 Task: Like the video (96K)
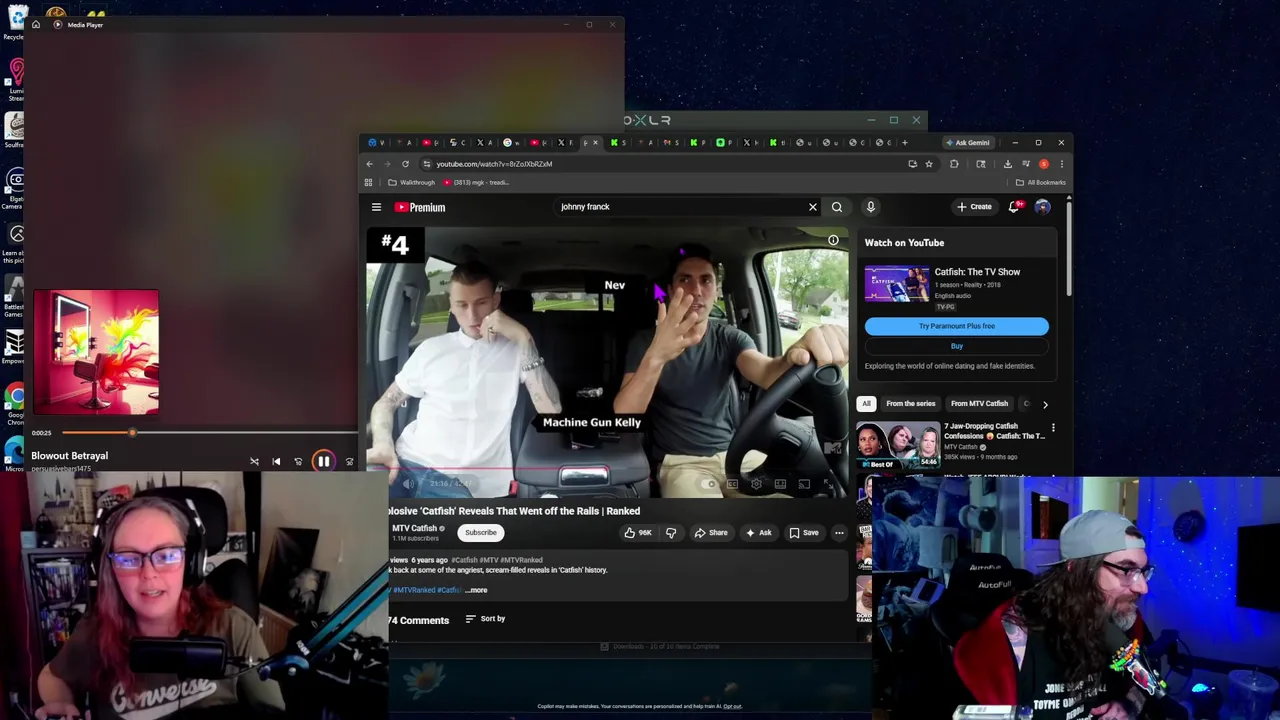pos(637,533)
